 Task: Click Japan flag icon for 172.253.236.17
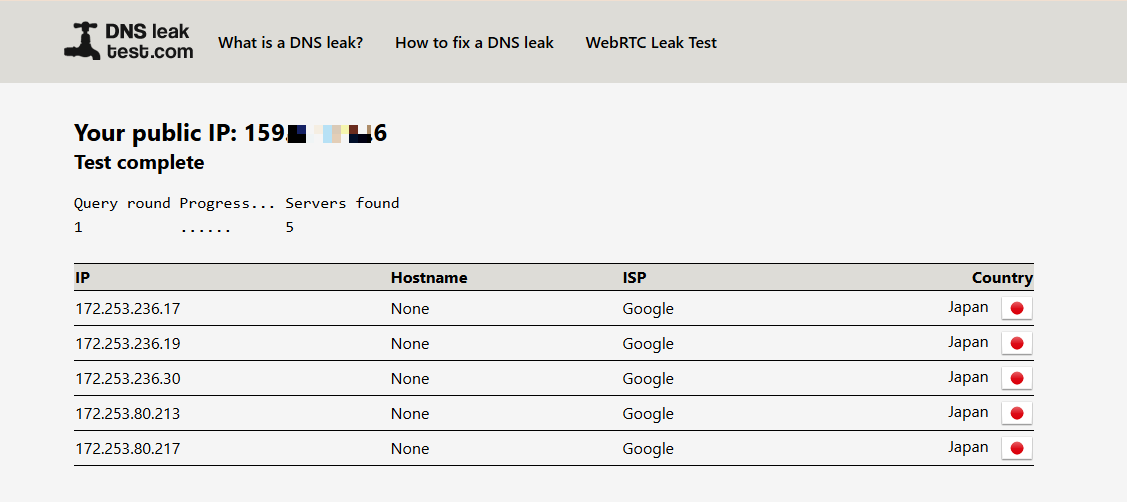[1016, 308]
